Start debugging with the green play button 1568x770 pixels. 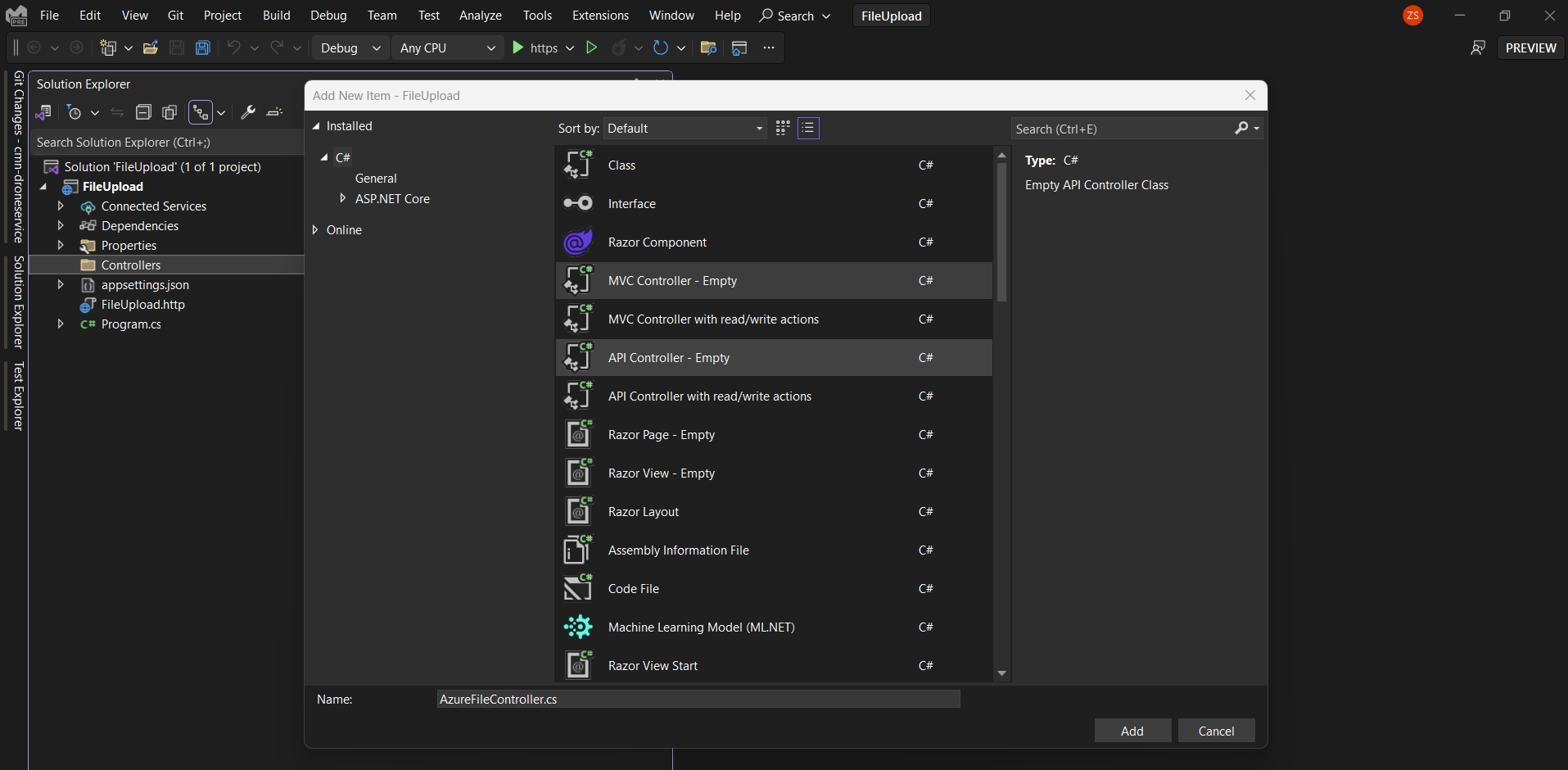coord(517,48)
